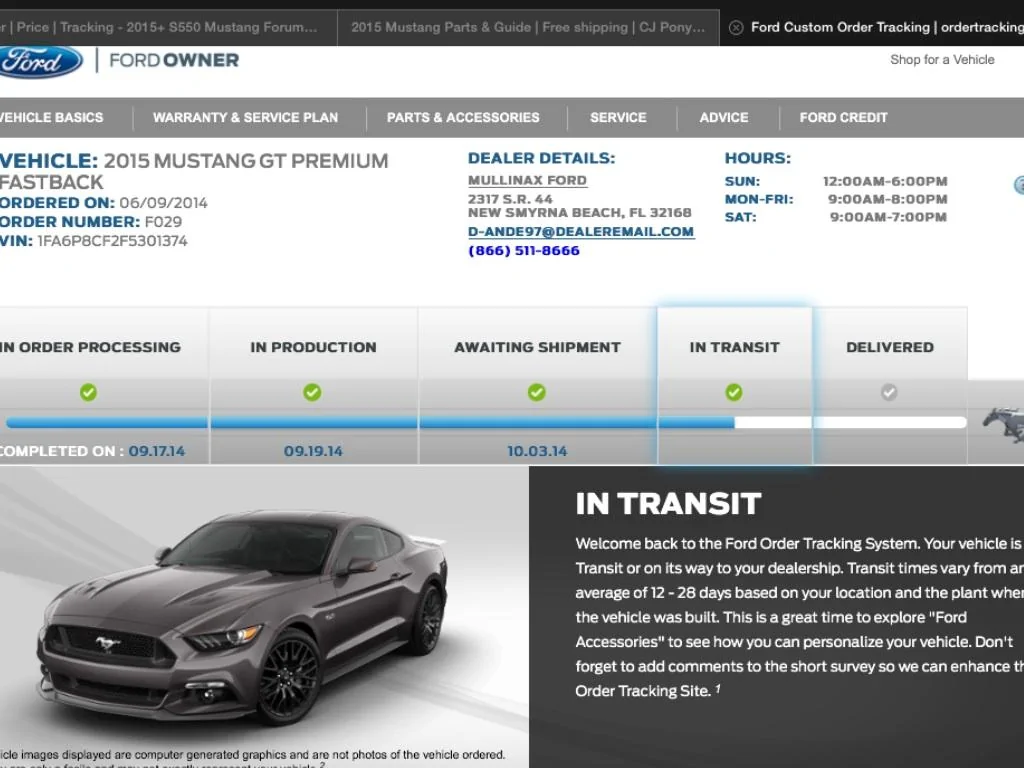Select the Delivered stage
The height and width of the screenshot is (768, 1024).
[x=889, y=347]
